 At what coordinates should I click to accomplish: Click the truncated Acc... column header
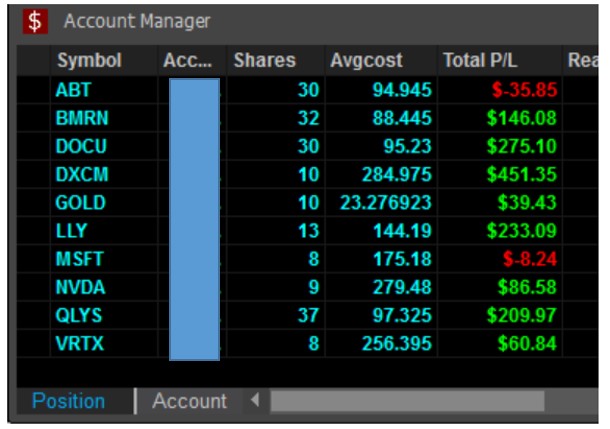[x=188, y=60]
